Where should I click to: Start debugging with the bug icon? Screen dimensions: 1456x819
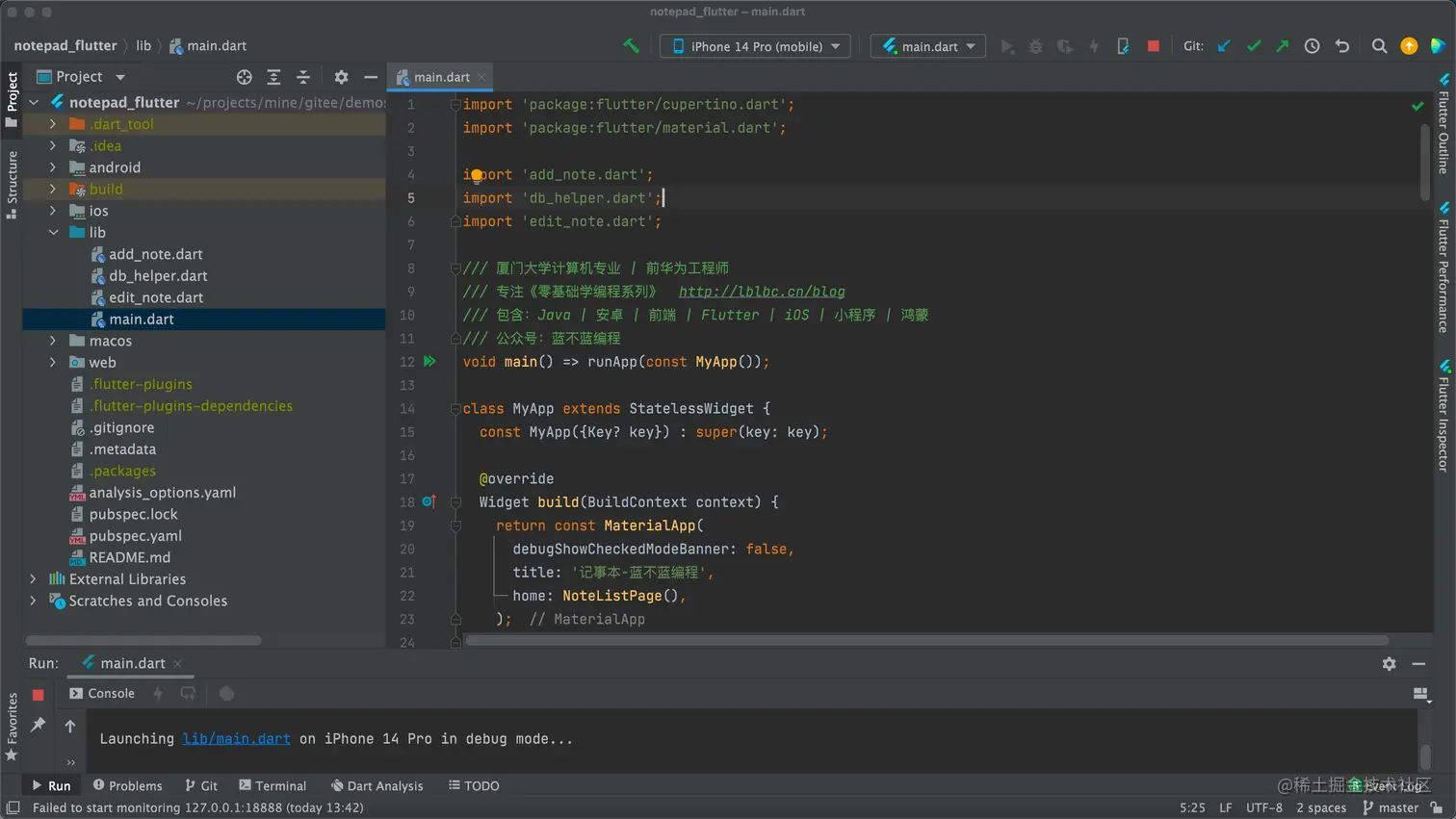click(1036, 45)
